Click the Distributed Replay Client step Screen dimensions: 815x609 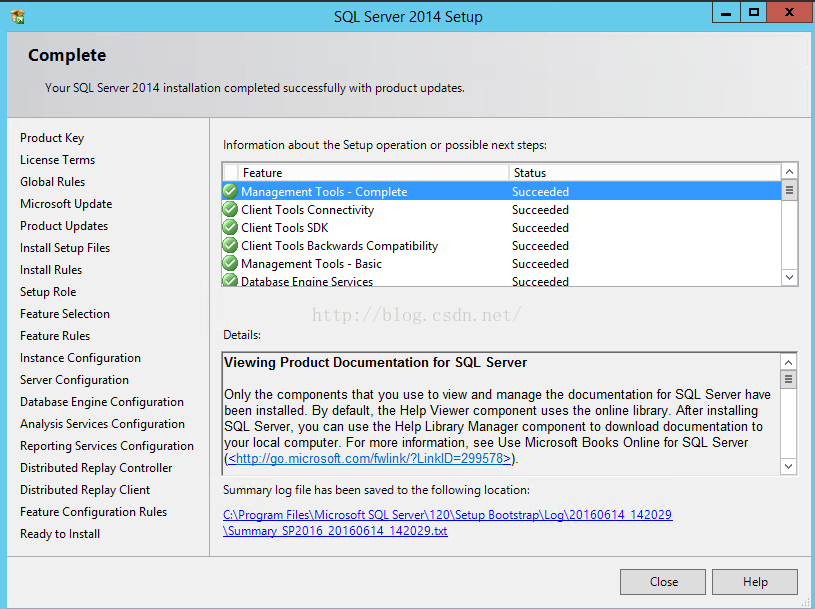coord(85,489)
